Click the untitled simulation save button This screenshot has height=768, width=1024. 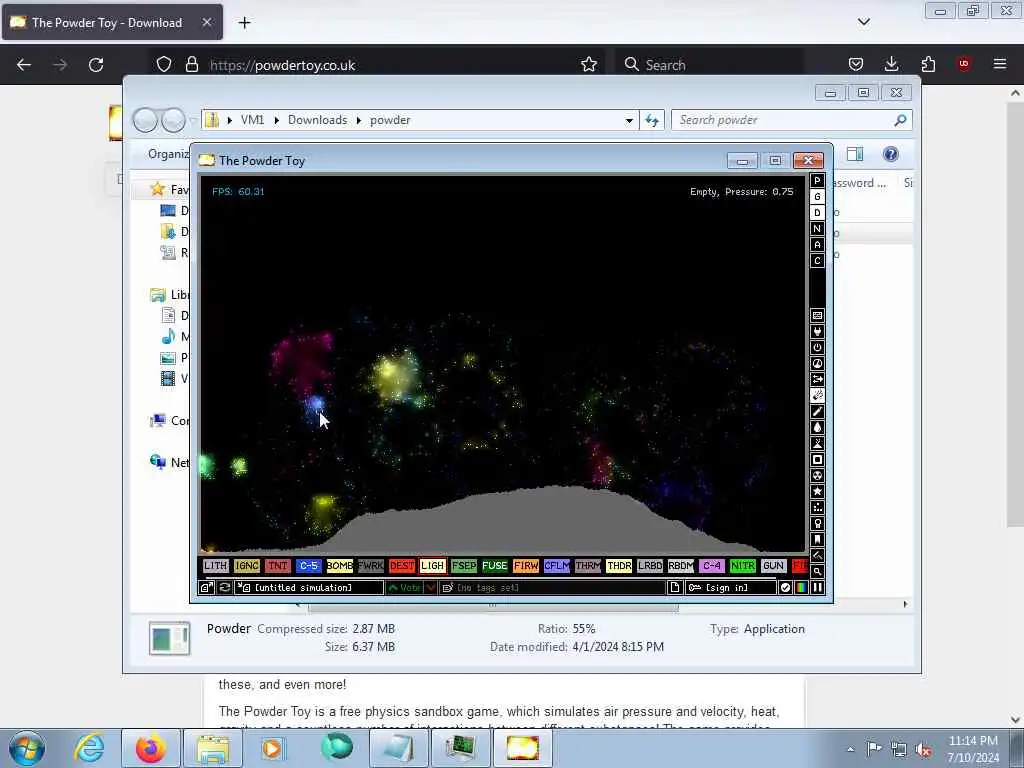click(309, 588)
